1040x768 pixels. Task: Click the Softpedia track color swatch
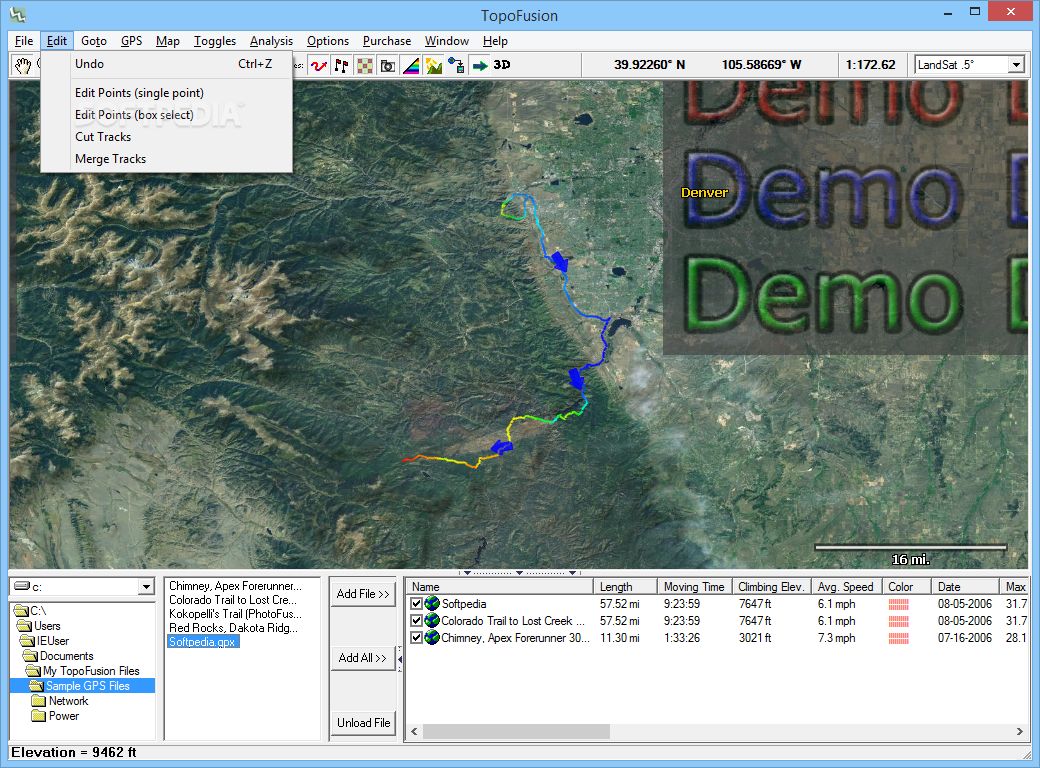coord(899,604)
